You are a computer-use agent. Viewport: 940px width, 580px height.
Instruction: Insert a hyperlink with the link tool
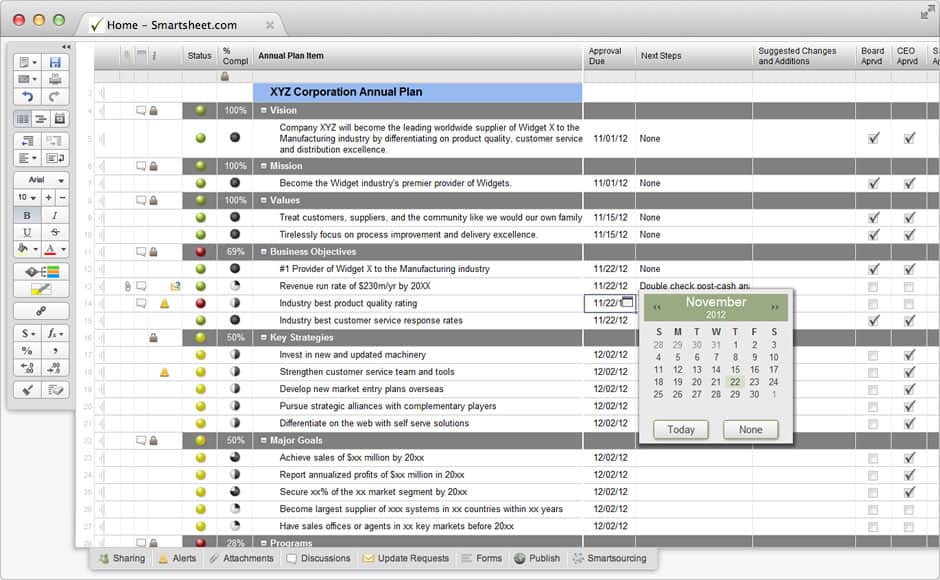point(41,311)
